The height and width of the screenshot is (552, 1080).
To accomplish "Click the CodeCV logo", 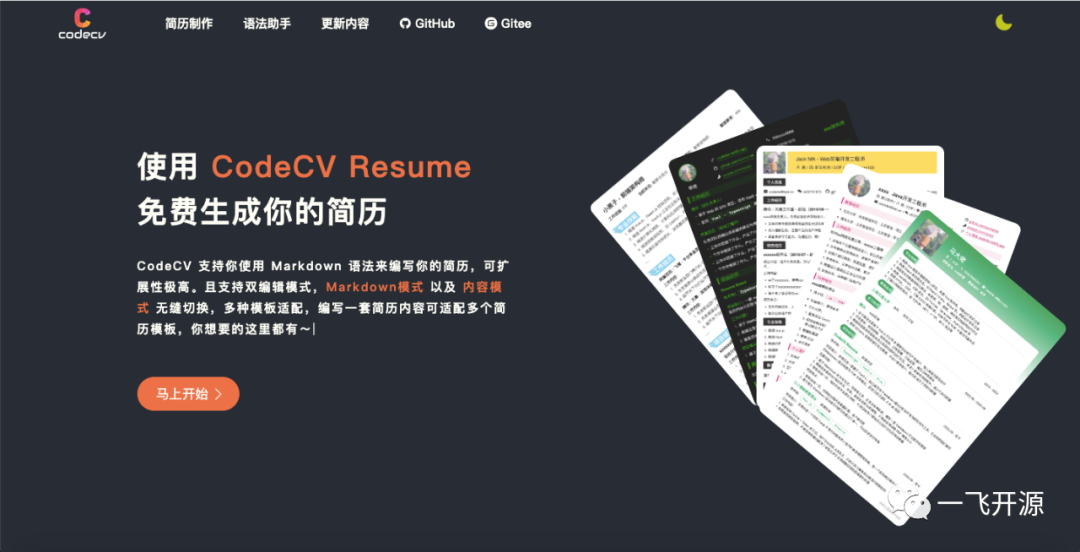I will [x=82, y=23].
